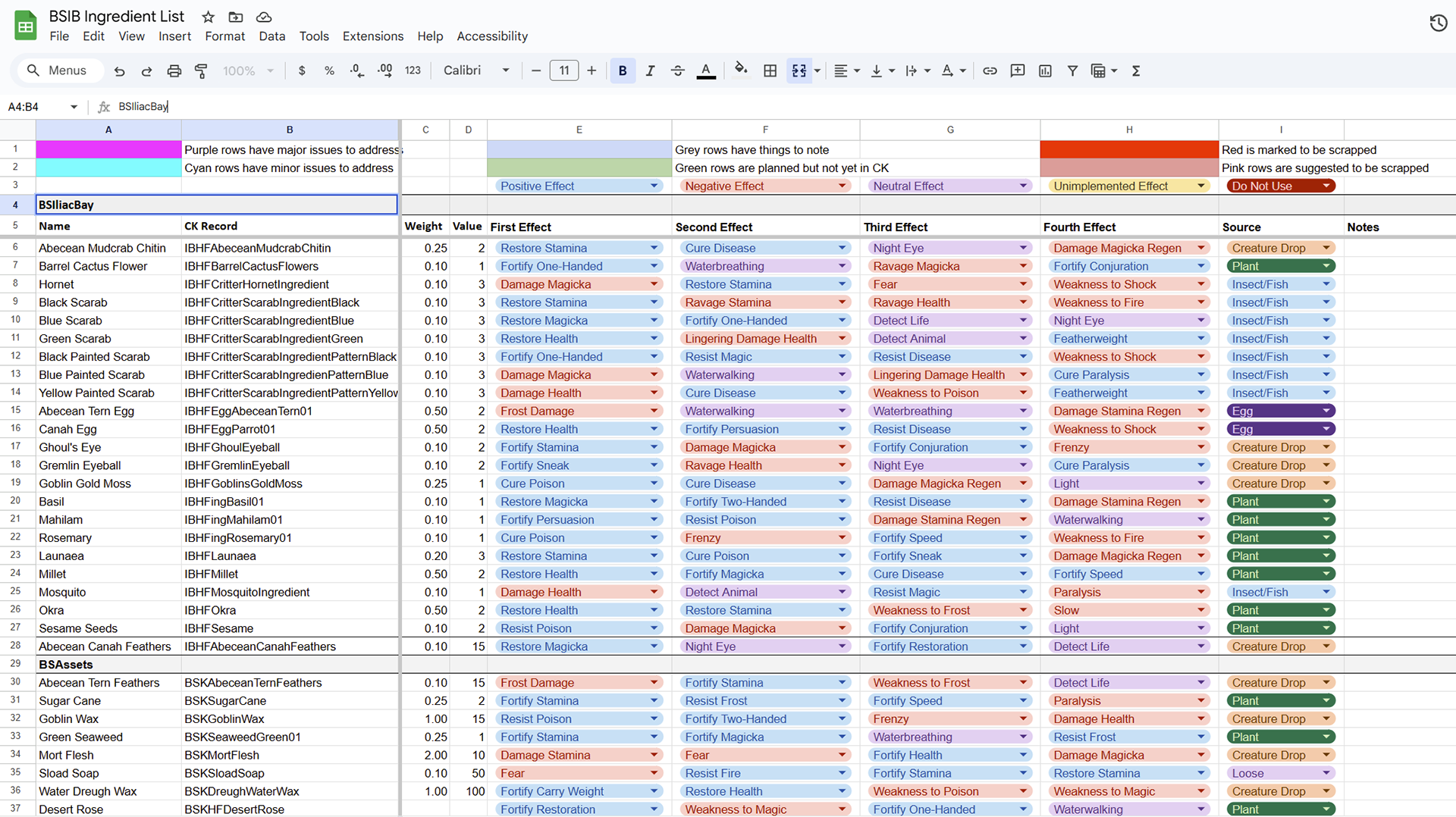Open merge cells options arrow

click(817, 70)
